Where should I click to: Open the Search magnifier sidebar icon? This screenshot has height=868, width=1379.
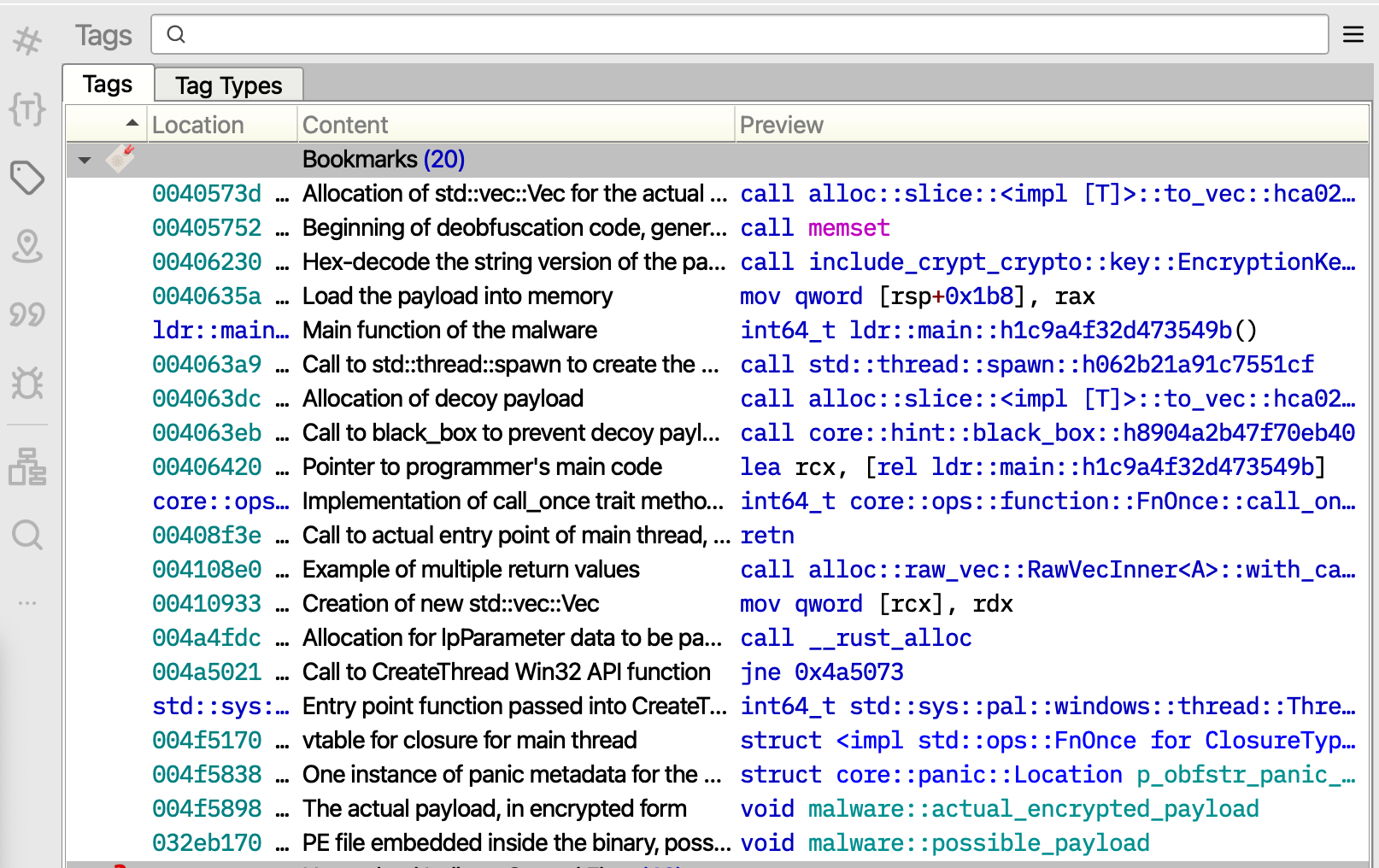(27, 536)
